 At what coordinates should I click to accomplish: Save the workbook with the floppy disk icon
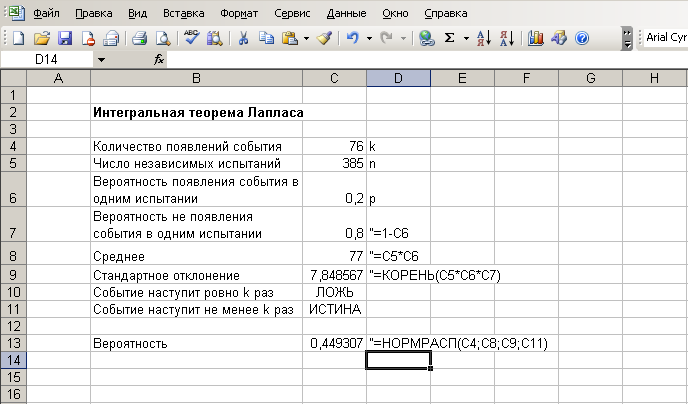pos(65,38)
